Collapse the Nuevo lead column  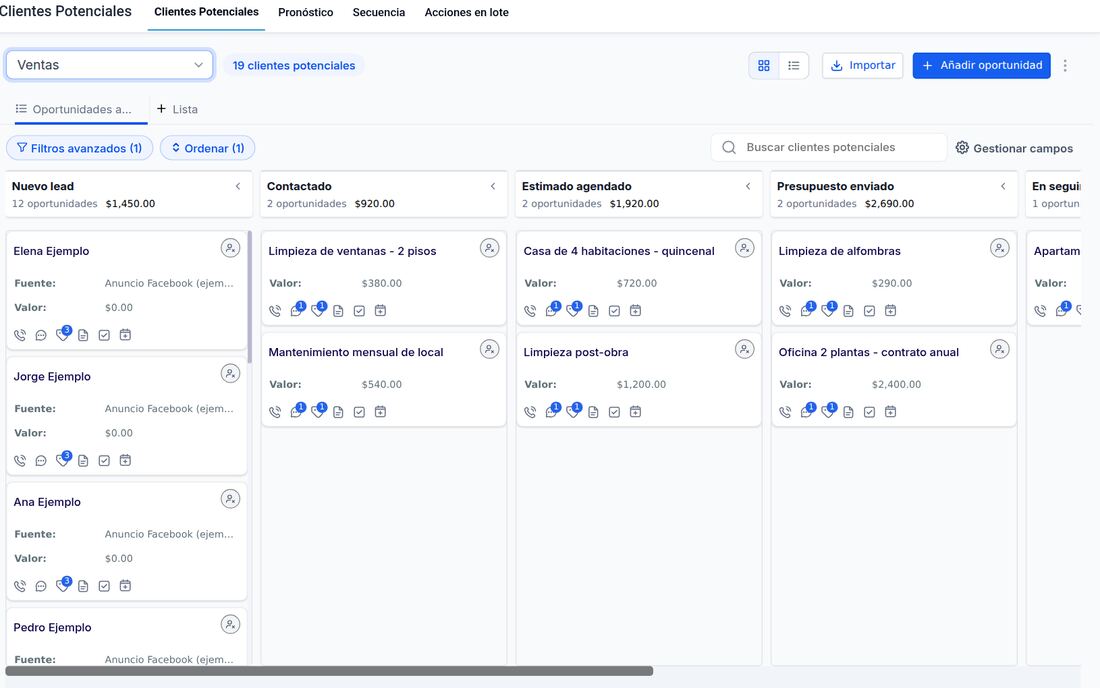coord(238,186)
